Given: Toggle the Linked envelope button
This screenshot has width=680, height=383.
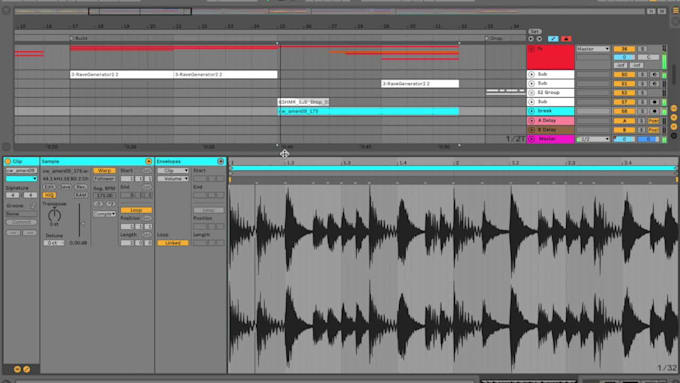Looking at the screenshot, I should point(173,243).
